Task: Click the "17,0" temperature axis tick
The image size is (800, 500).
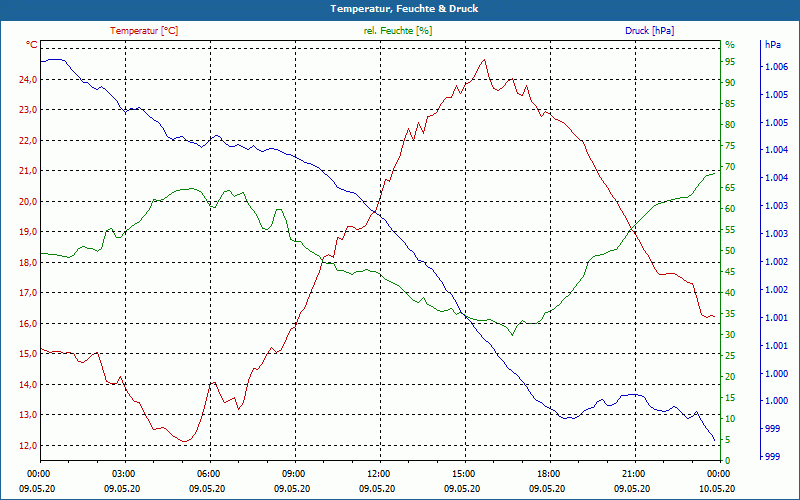Action: tap(28, 292)
